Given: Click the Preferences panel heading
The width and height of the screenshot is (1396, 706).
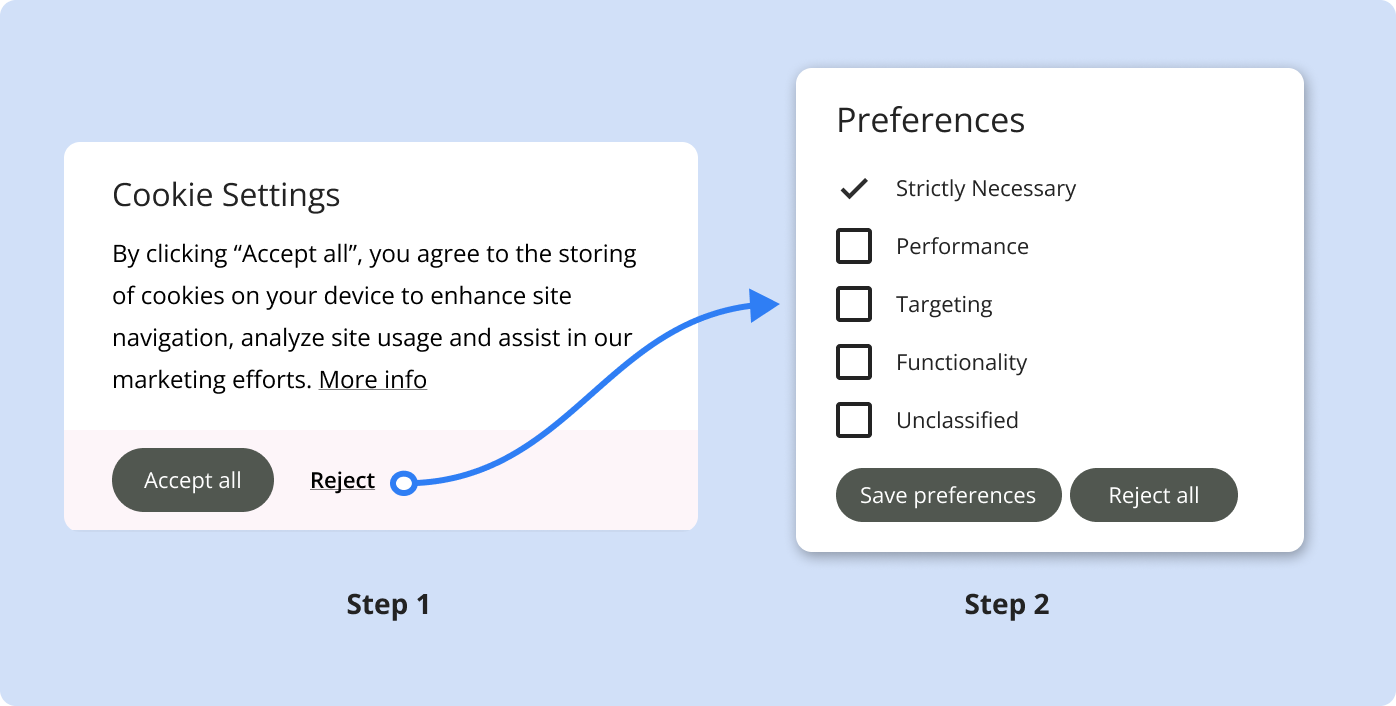Looking at the screenshot, I should [930, 120].
